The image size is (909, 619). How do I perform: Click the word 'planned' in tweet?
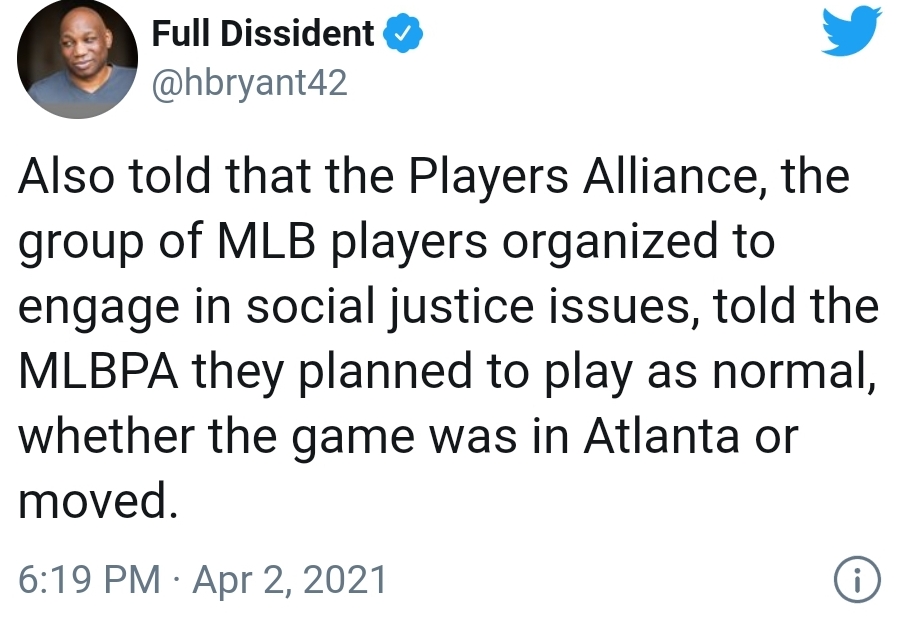coord(385,373)
